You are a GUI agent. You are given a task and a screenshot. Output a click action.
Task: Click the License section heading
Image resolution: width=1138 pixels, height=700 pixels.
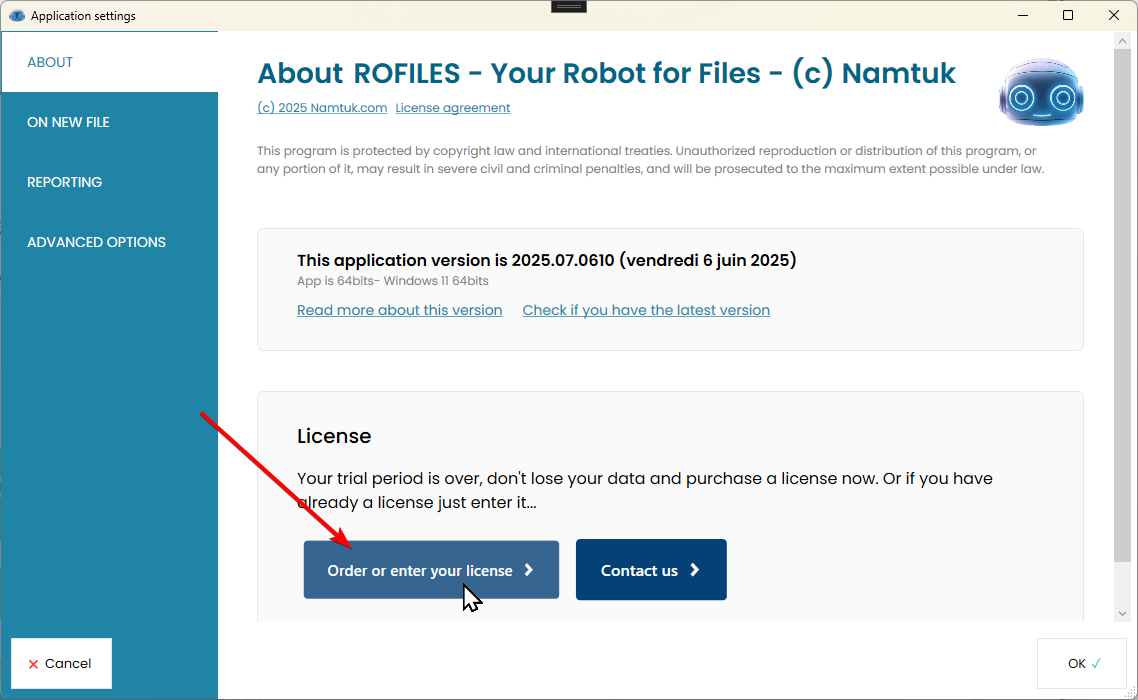coord(334,436)
